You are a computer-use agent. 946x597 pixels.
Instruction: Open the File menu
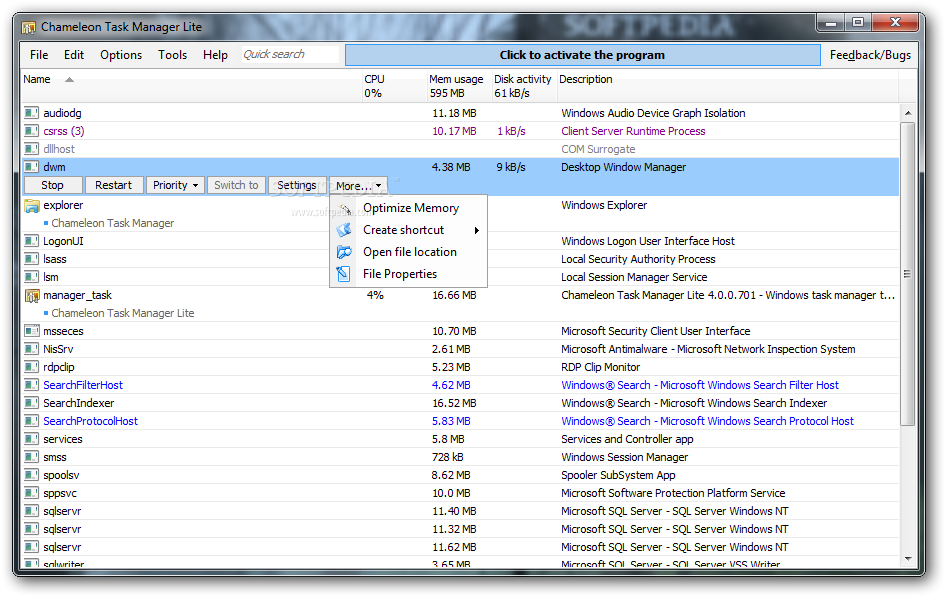[x=39, y=55]
